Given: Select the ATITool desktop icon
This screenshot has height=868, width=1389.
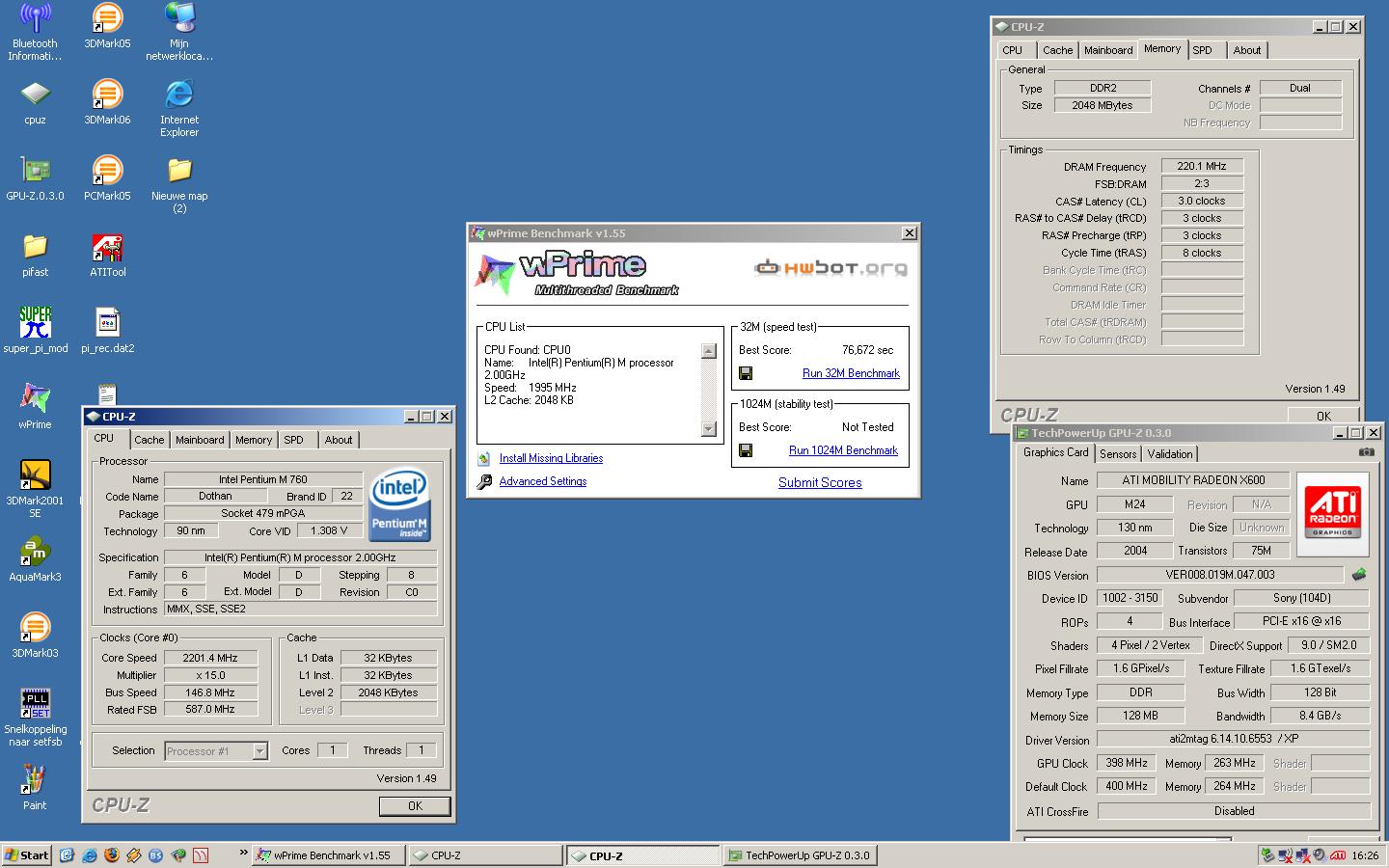Looking at the screenshot, I should tap(107, 255).
